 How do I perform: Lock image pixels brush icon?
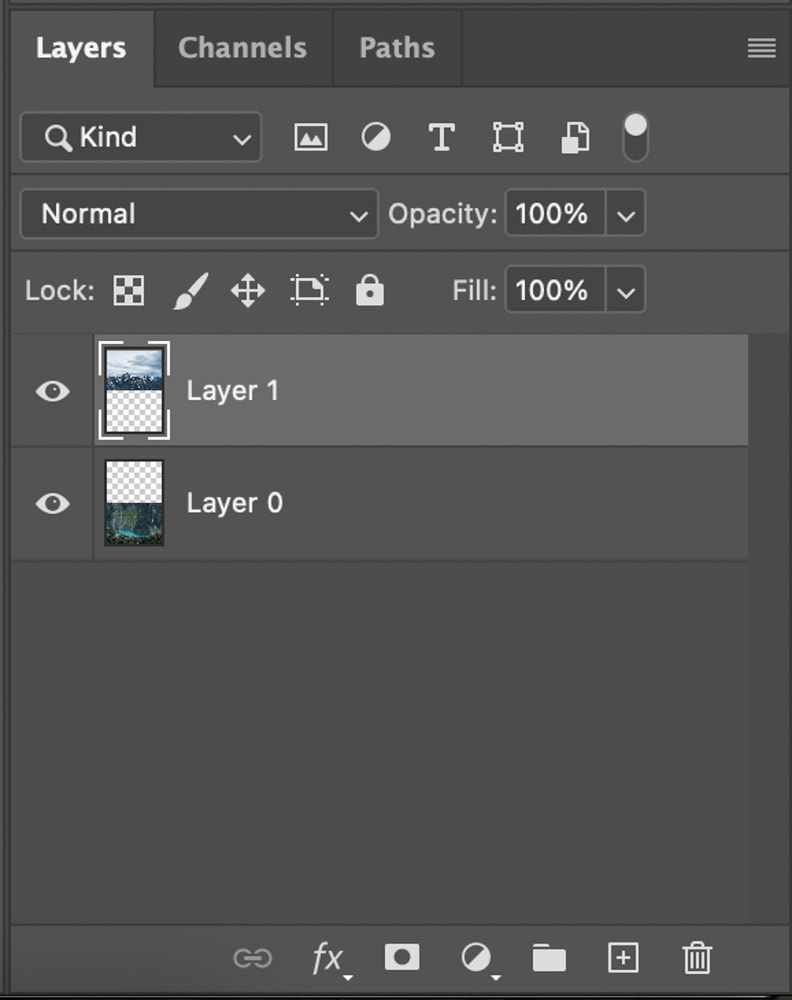(191, 291)
